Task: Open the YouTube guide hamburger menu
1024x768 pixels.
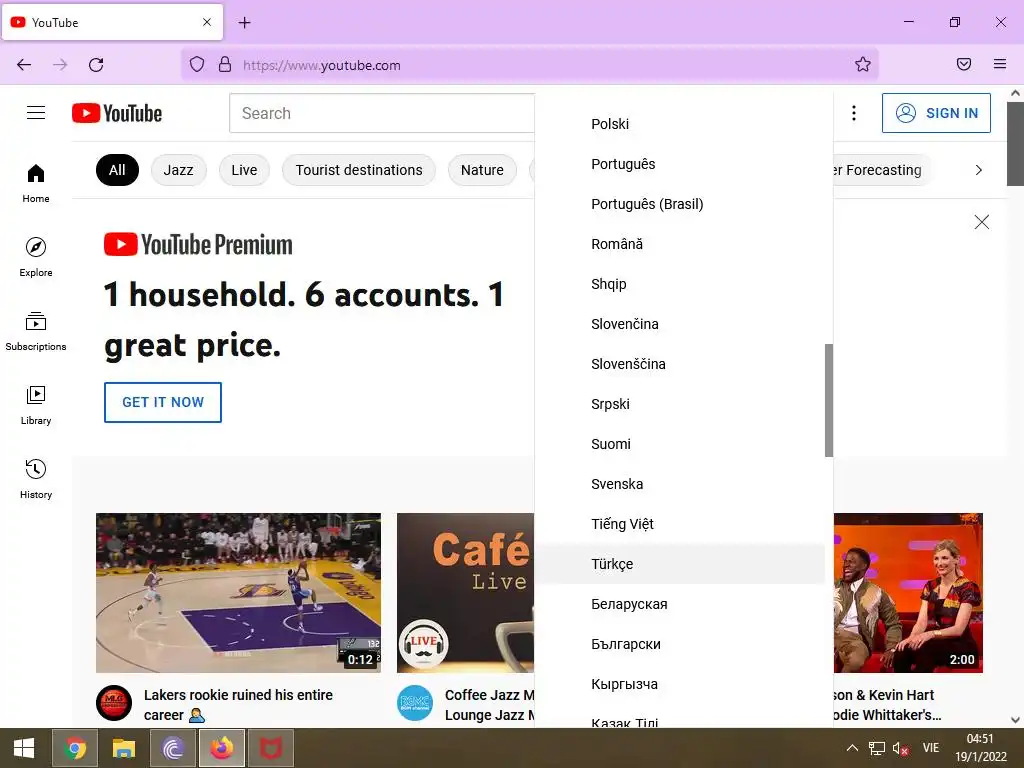Action: tap(36, 113)
